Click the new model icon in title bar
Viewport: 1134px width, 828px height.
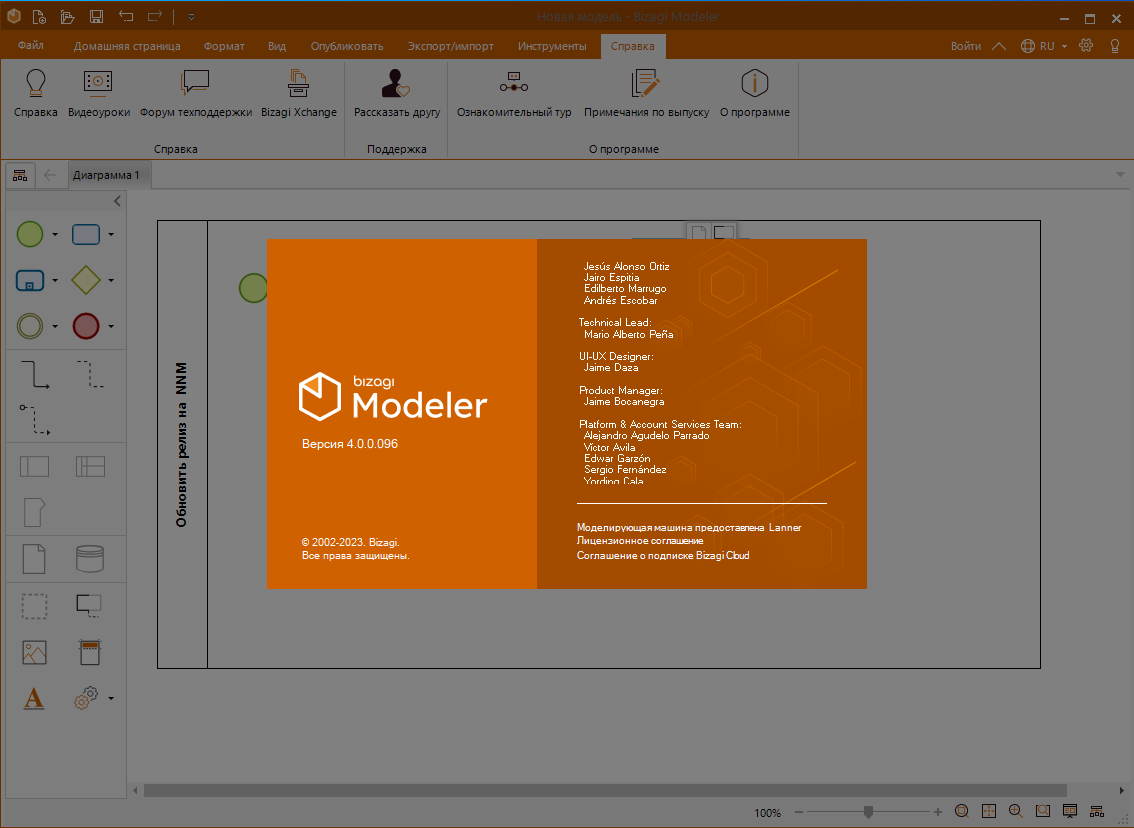pyautogui.click(x=40, y=16)
